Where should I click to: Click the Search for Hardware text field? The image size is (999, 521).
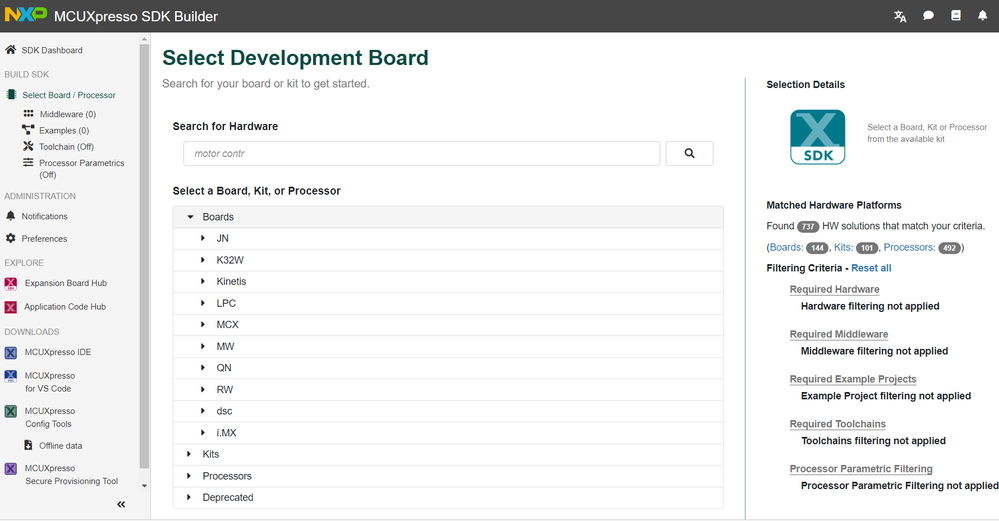421,154
